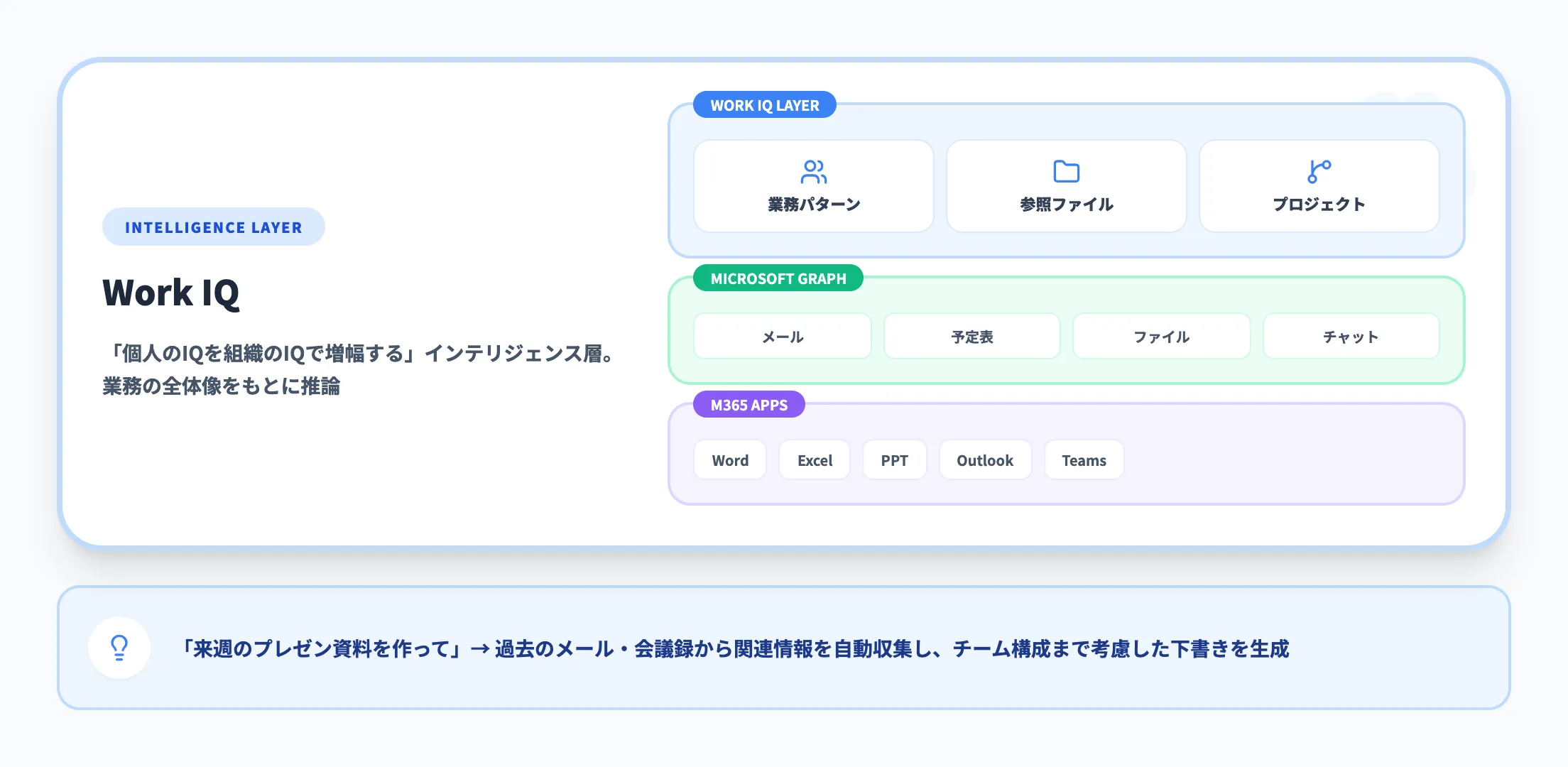Click the 予定表 card

pyautogui.click(x=971, y=336)
